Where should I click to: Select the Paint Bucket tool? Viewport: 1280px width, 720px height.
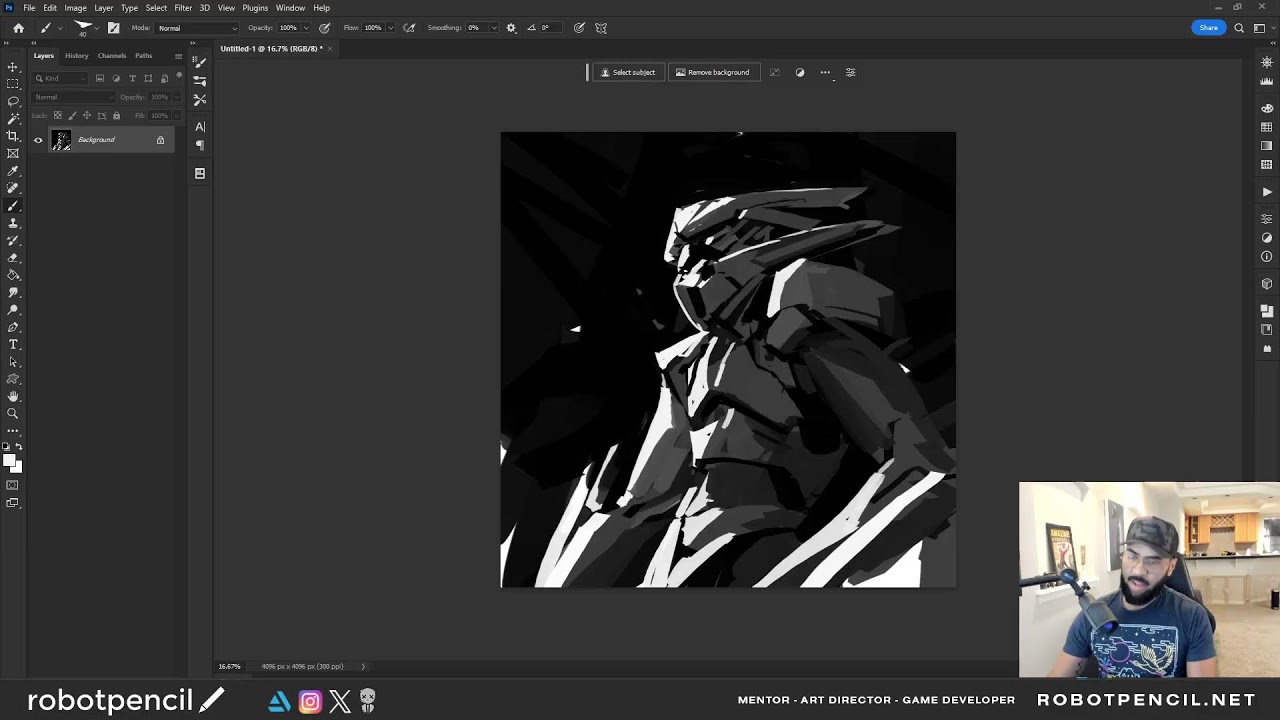point(13,275)
